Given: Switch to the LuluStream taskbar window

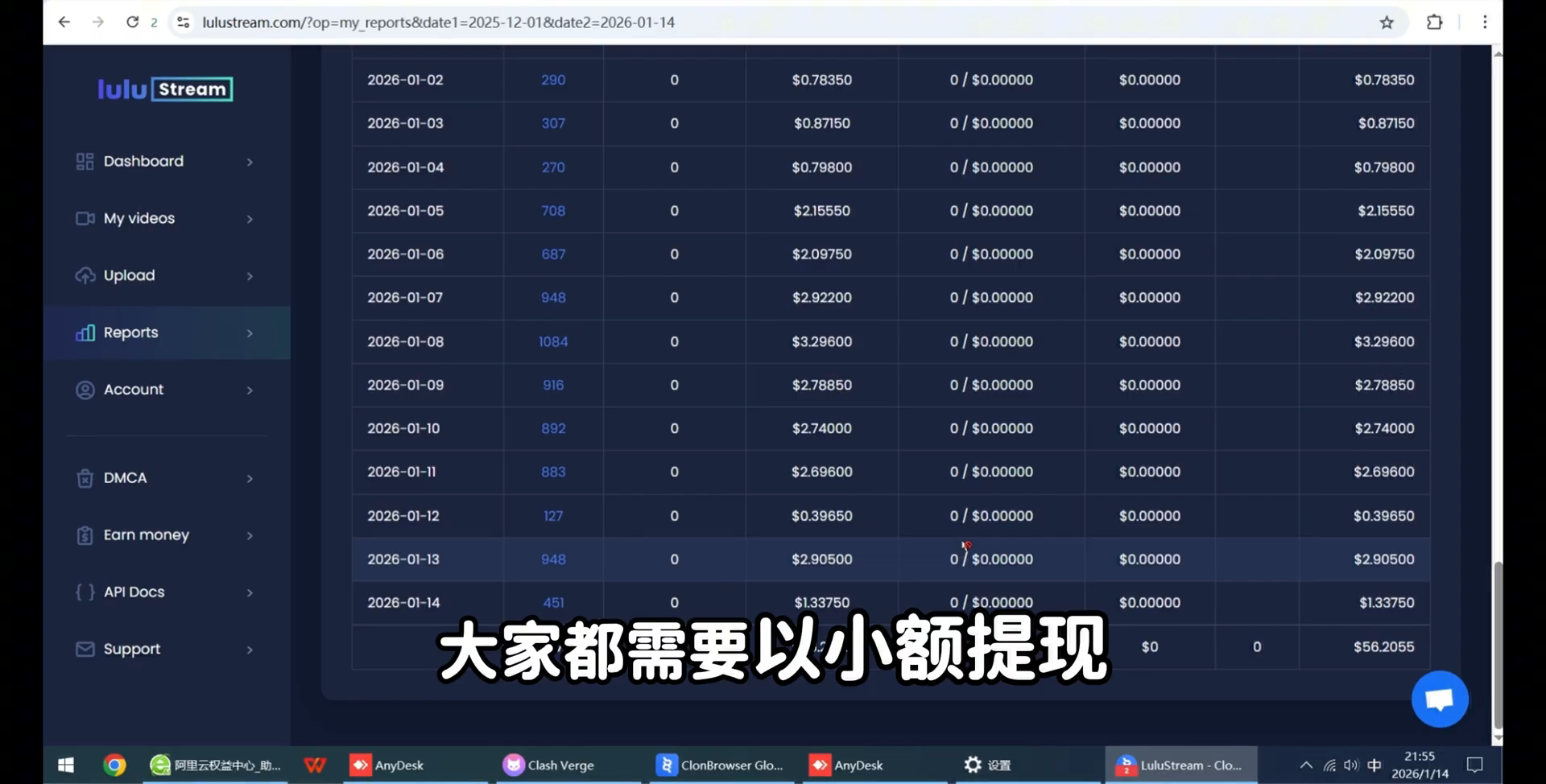Looking at the screenshot, I should (x=1181, y=765).
